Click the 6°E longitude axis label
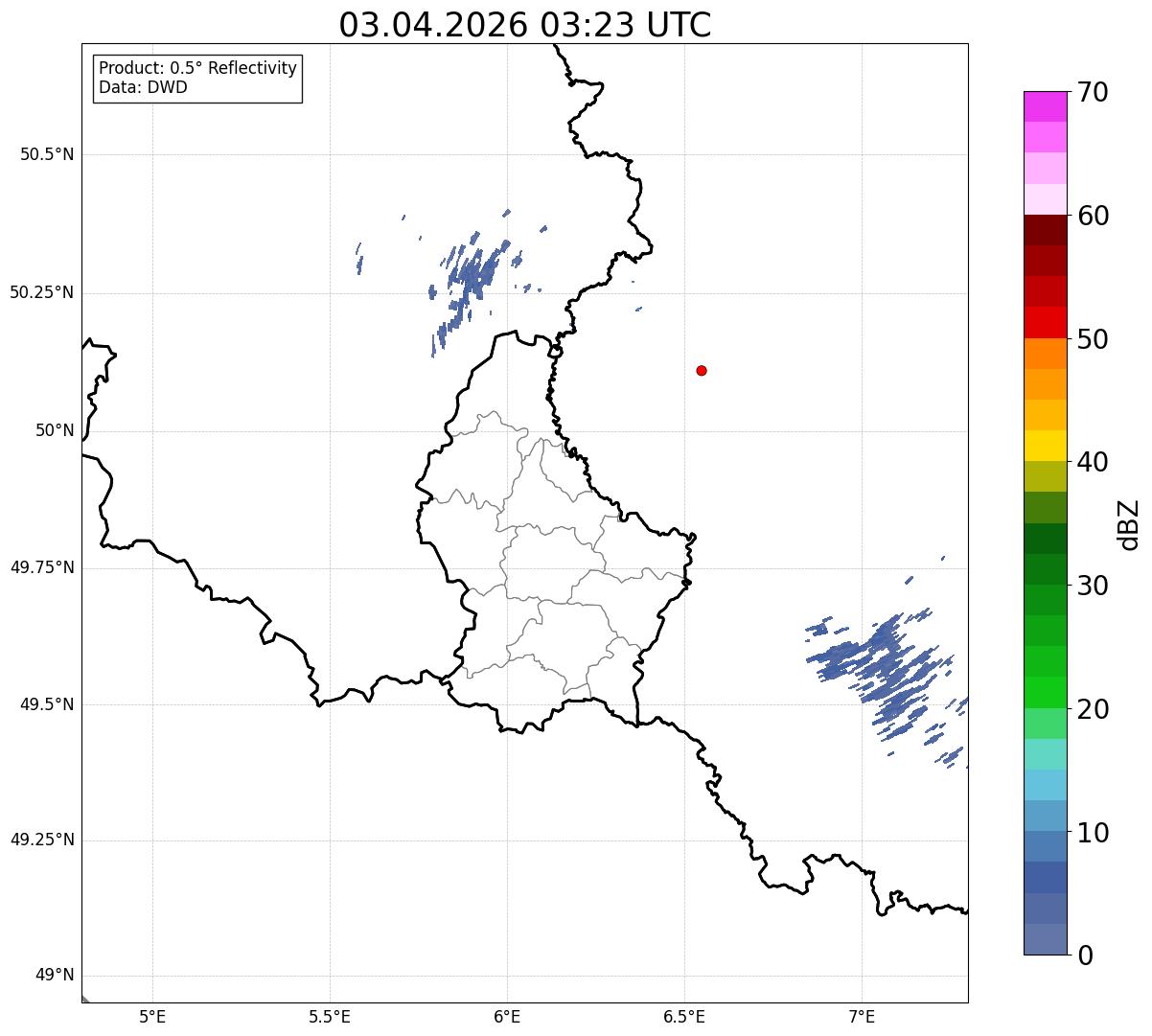The image size is (1152, 1036). pos(507,1016)
